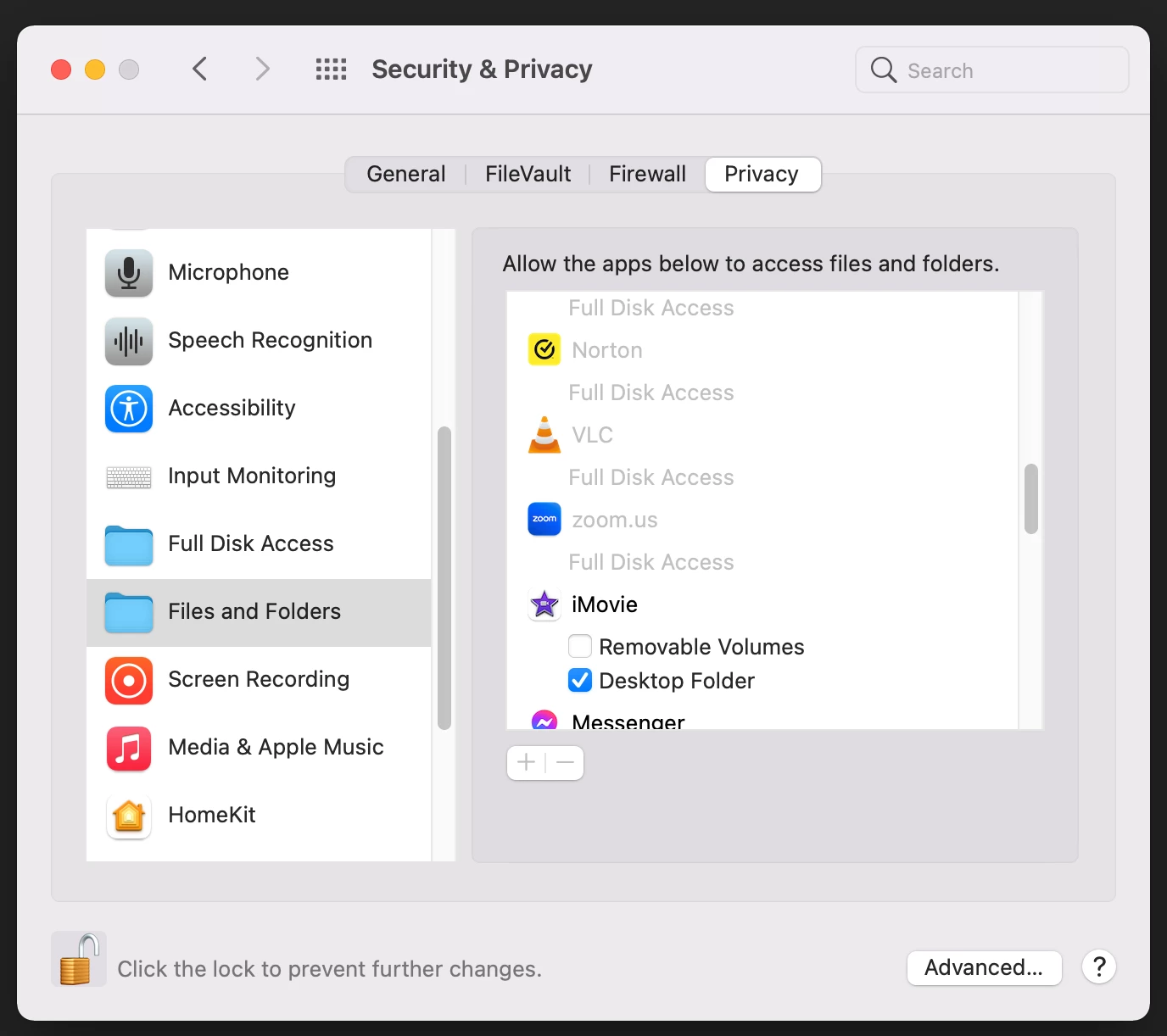Add an app with the plus button
The height and width of the screenshot is (1036, 1167).
pyautogui.click(x=526, y=763)
